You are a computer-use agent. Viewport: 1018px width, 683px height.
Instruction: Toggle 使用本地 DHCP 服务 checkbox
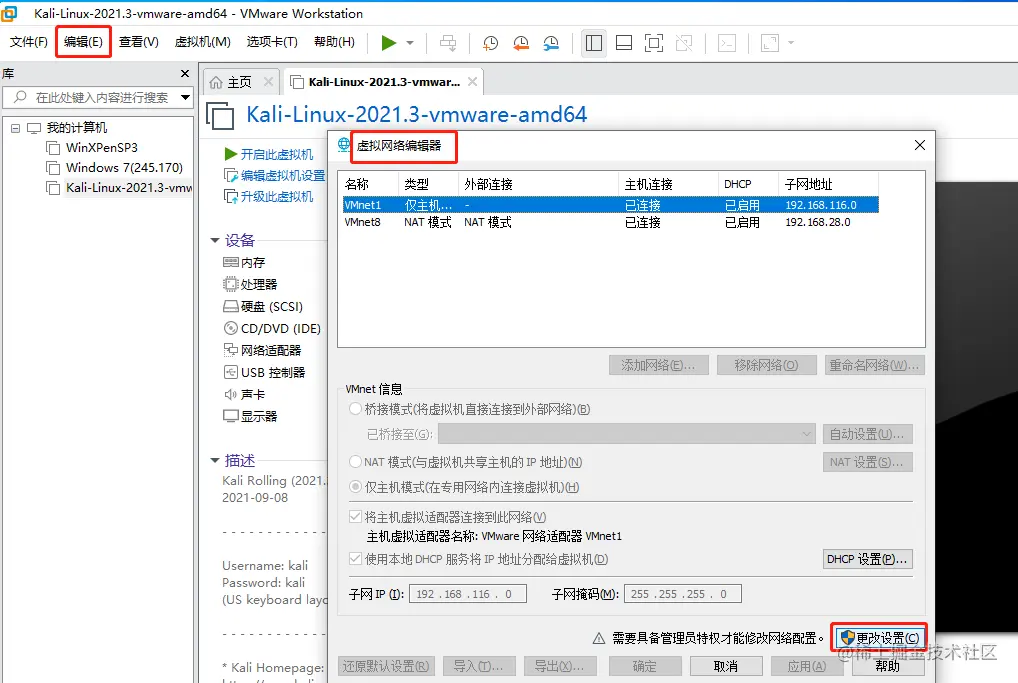355,558
